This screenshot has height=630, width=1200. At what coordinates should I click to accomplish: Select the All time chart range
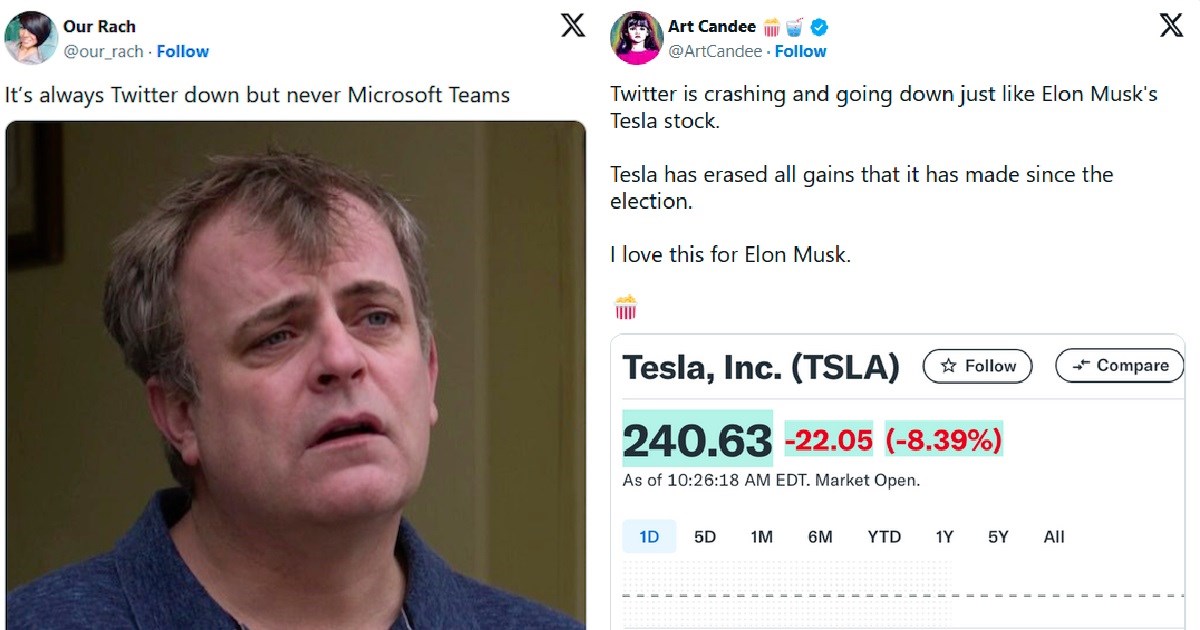click(x=1054, y=537)
